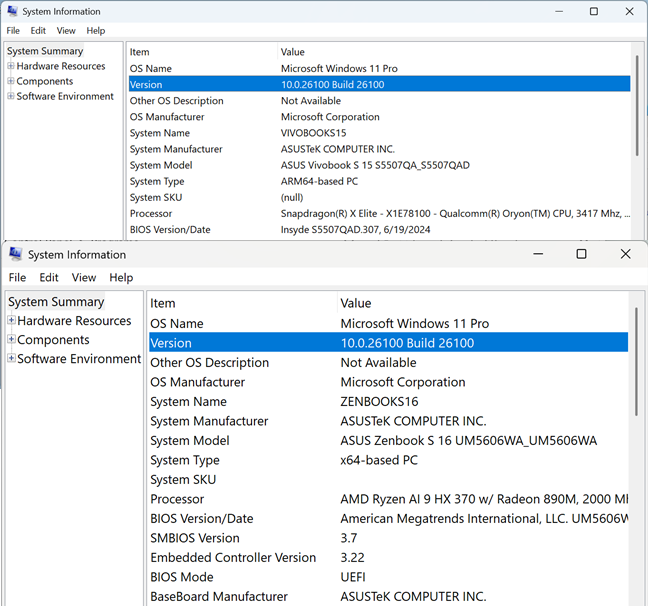The width and height of the screenshot is (648, 606).
Task: Select Software Environment label in the bottom window
Action: (x=79, y=359)
